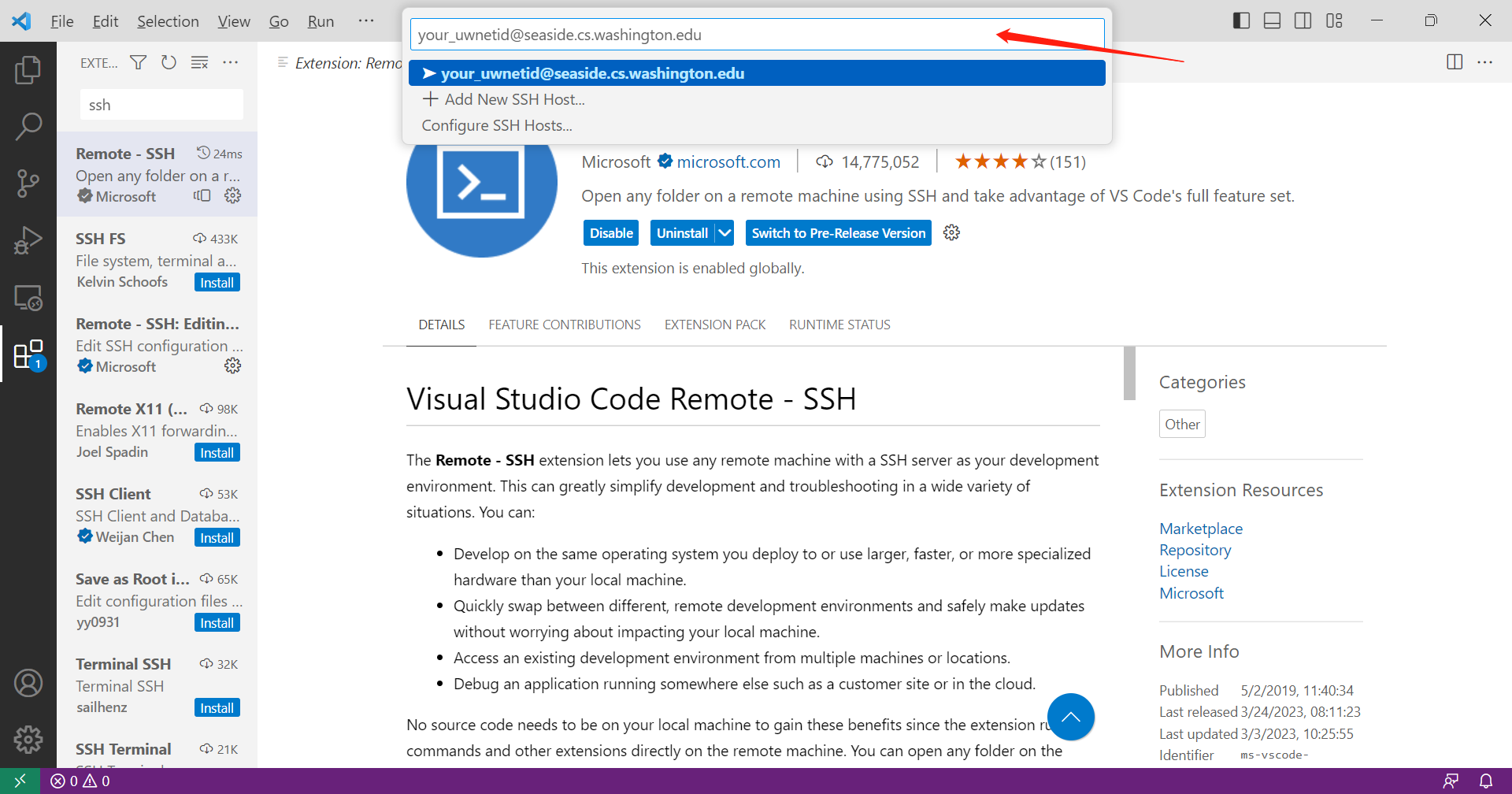Open the Selection menu
The height and width of the screenshot is (794, 1512).
168,21
